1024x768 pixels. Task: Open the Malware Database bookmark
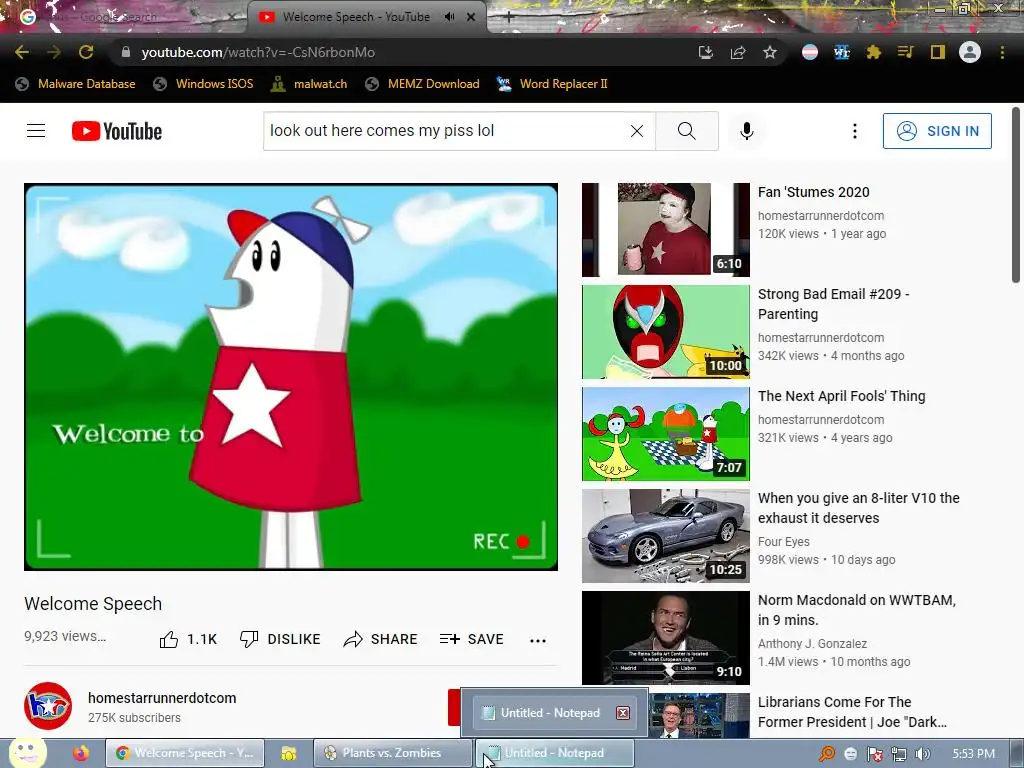(75, 84)
